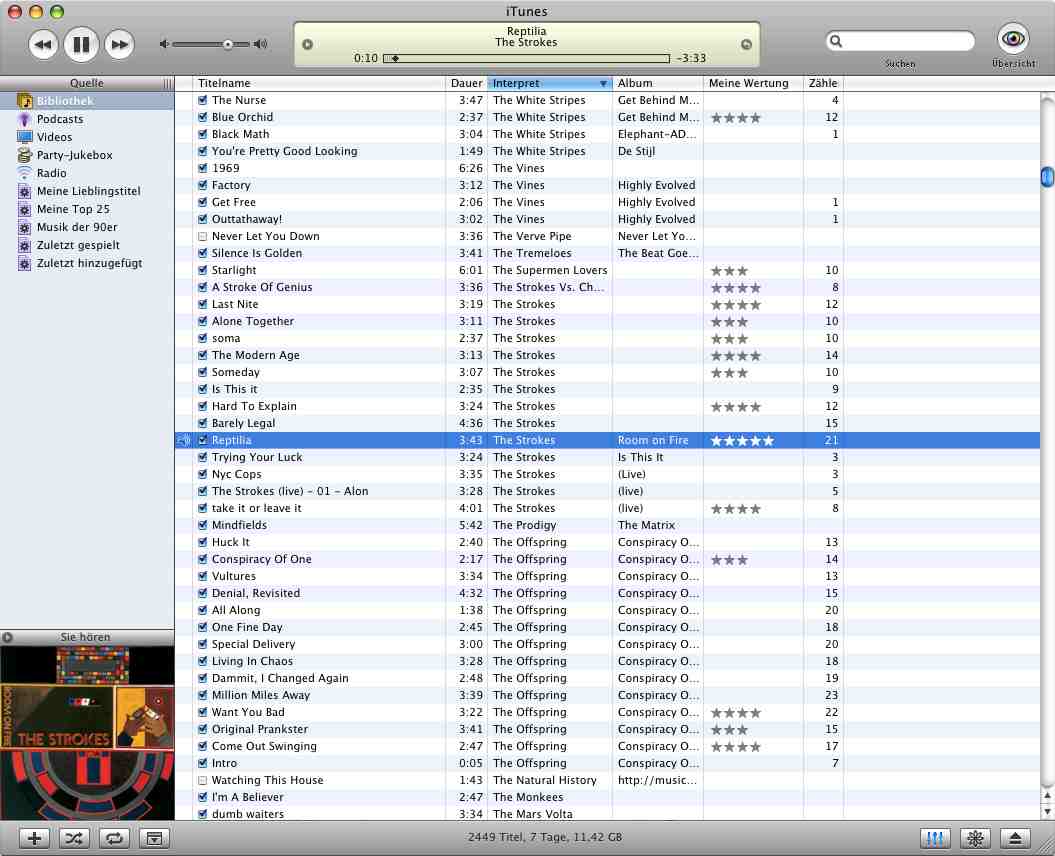Toggle repeat mode button
Image resolution: width=1055 pixels, height=856 pixels.
114,838
